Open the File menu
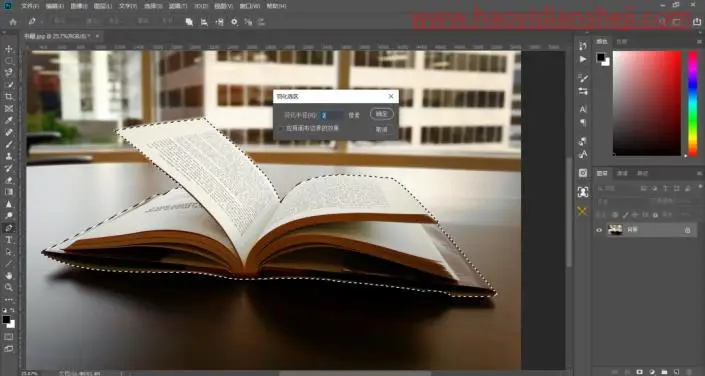This screenshot has height=376, width=705. pyautogui.click(x=30, y=6)
